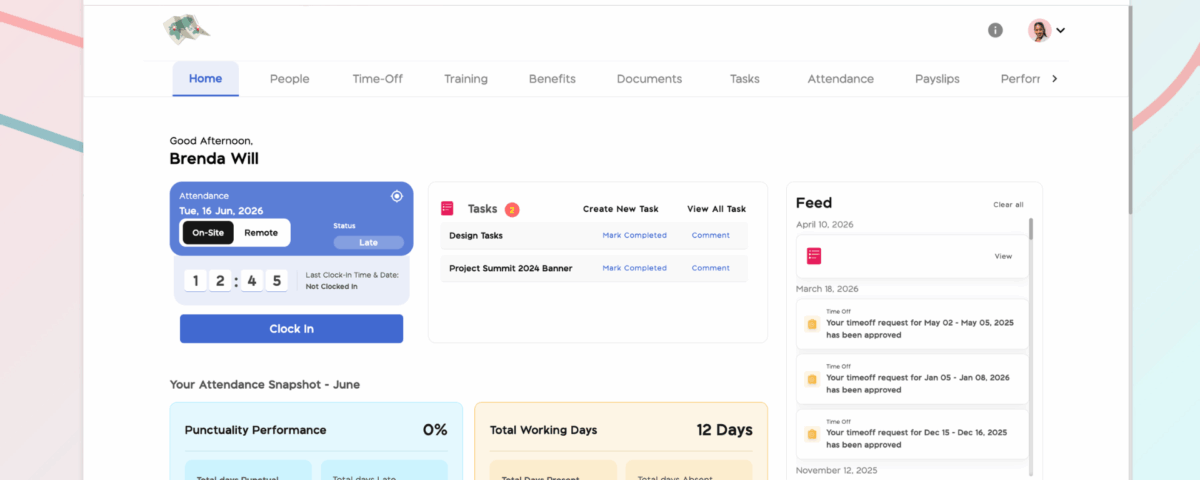Viewport: 1200px width, 480px height.
Task: Click the red feed item icon dated April 10
Action: pos(814,256)
